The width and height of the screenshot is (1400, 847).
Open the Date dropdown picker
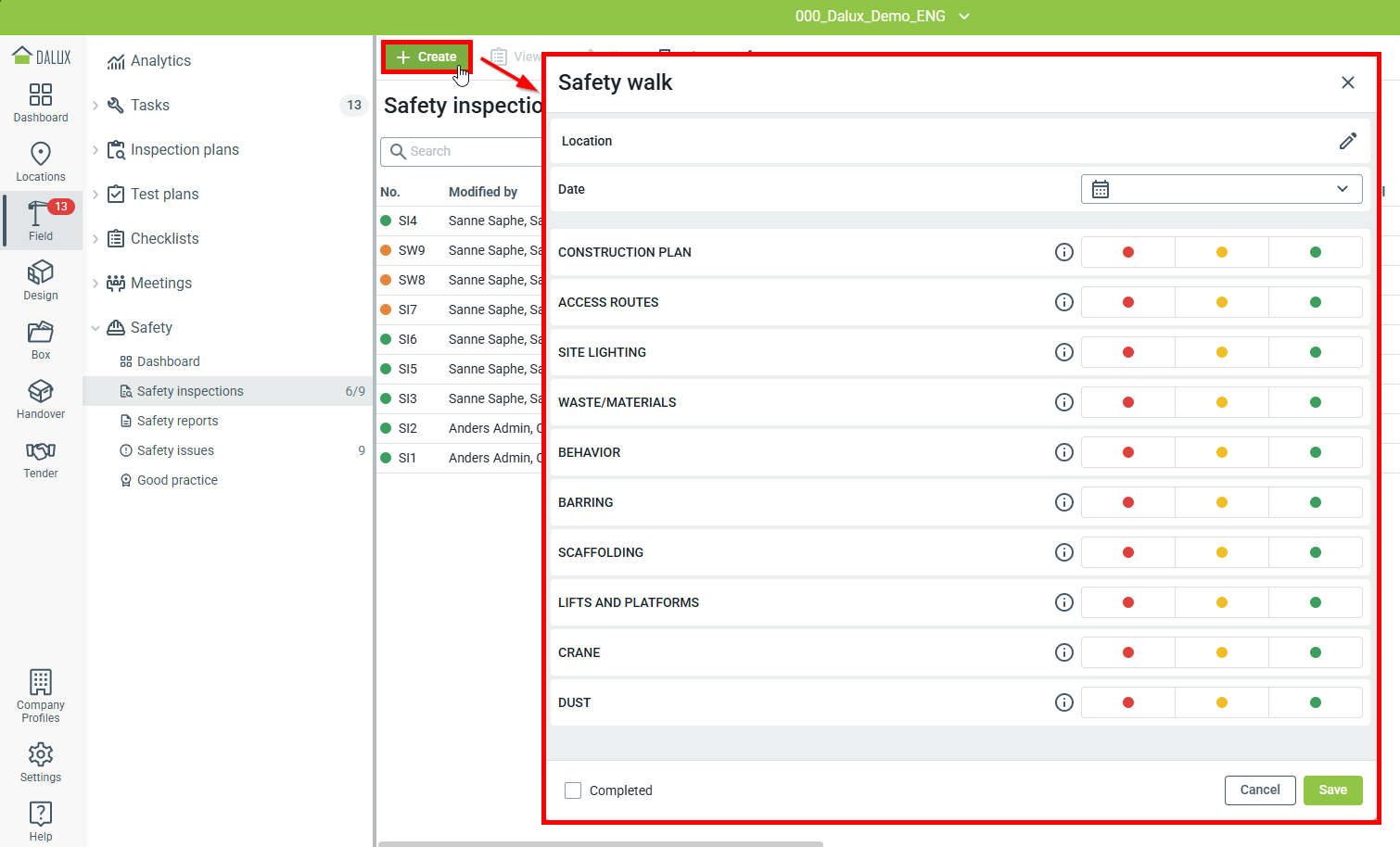(1221, 189)
